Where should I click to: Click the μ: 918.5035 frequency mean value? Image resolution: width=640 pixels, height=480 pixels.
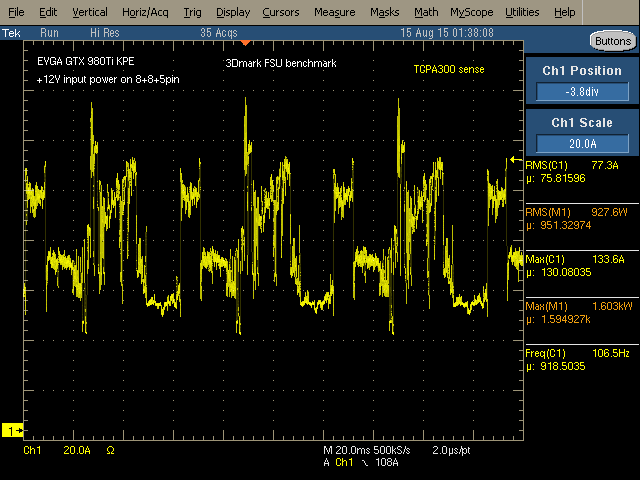556,366
